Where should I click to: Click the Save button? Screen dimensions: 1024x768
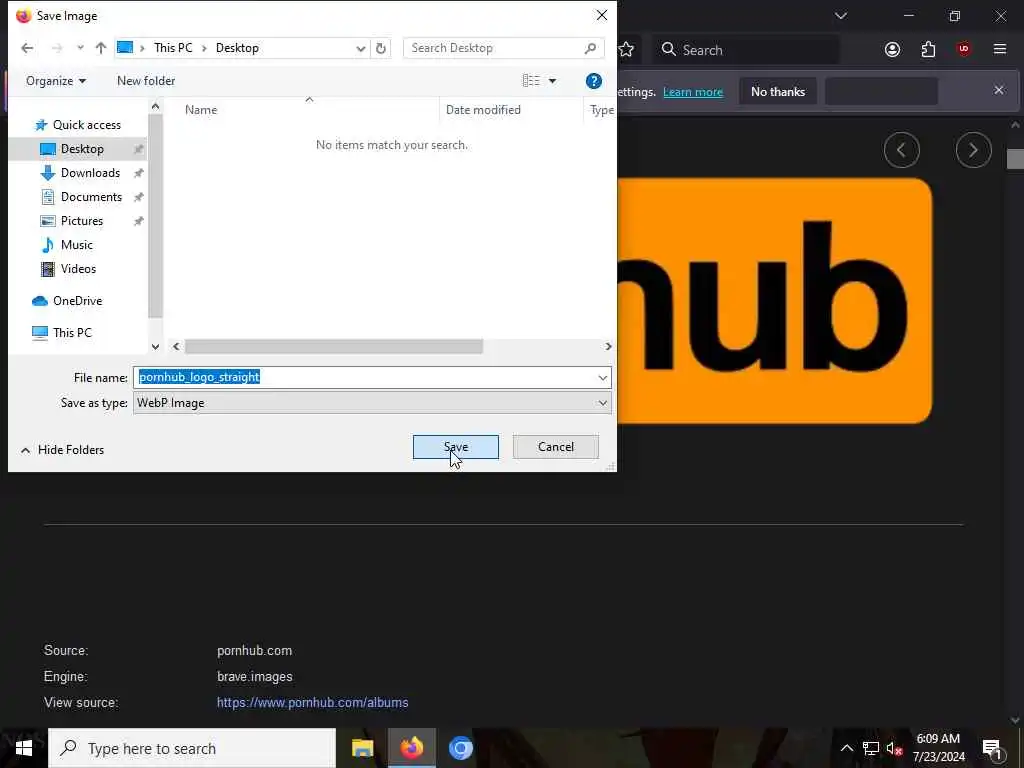(x=456, y=447)
